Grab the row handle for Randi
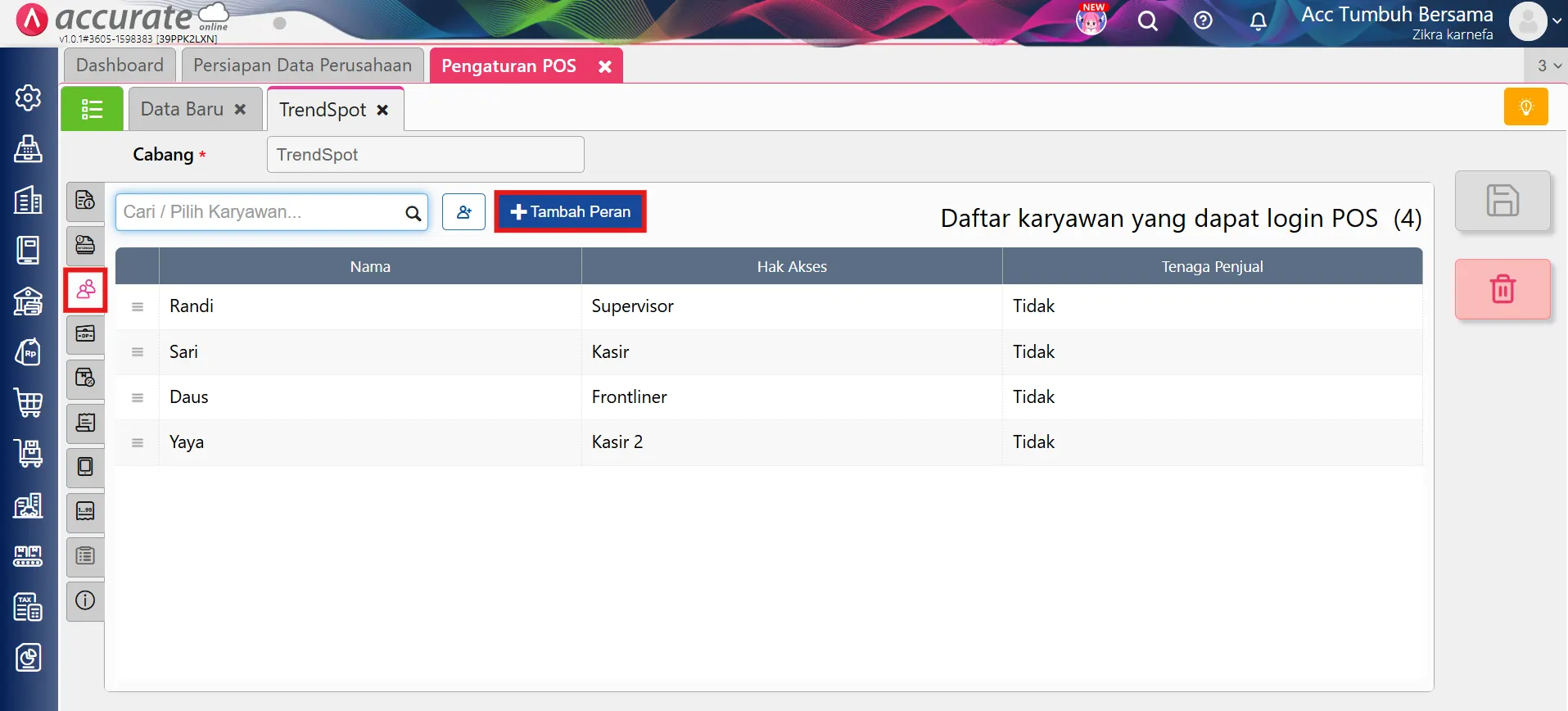1568x711 pixels. point(138,307)
